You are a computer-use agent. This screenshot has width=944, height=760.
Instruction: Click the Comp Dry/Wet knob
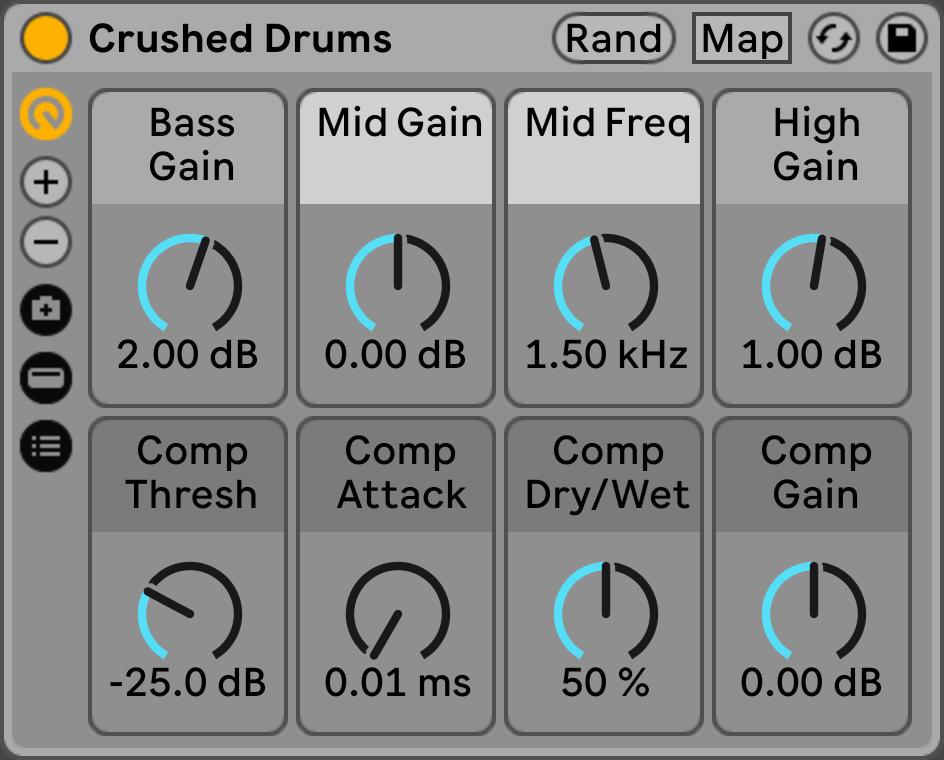(x=606, y=612)
